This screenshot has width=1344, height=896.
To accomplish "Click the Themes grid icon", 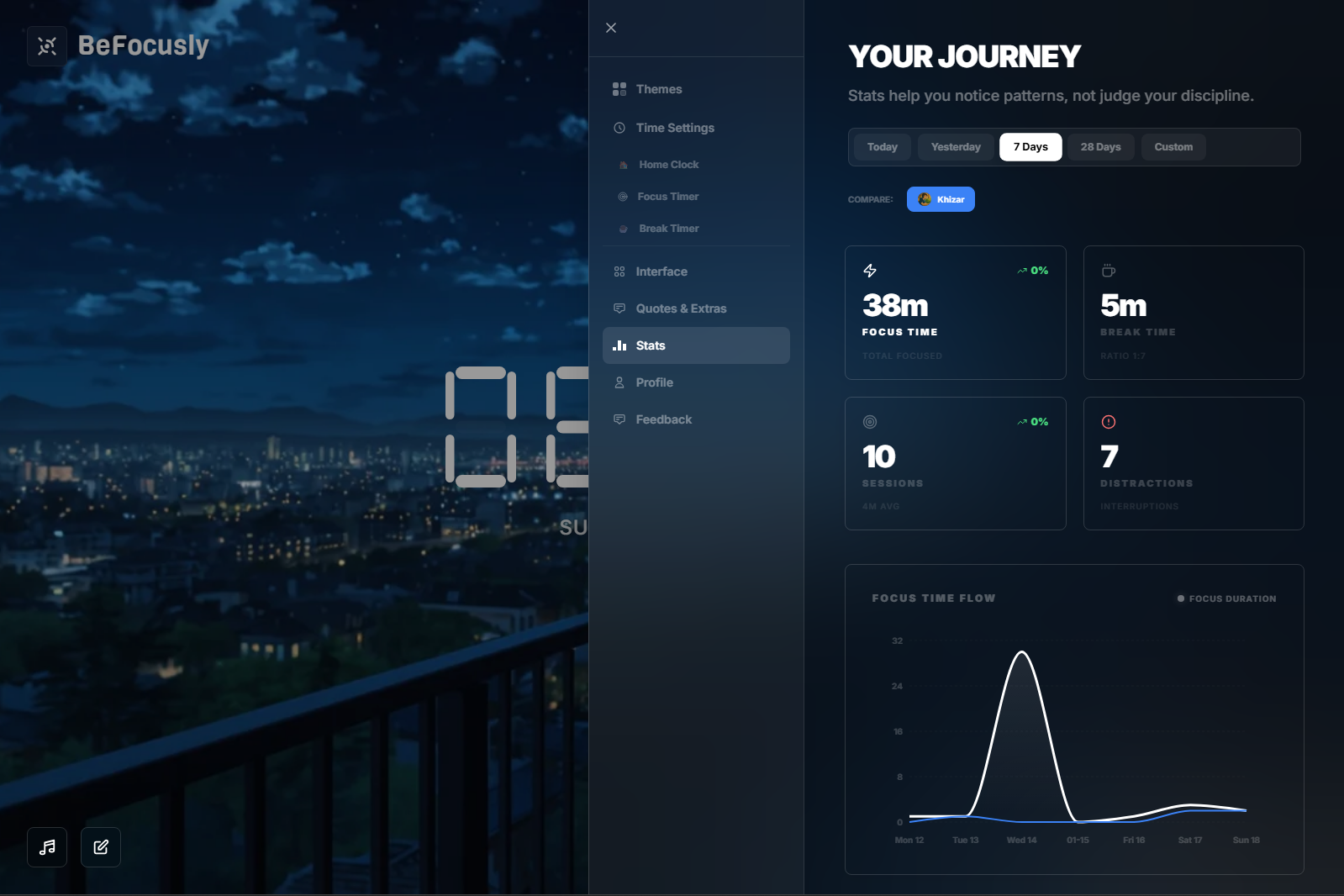I will click(619, 89).
